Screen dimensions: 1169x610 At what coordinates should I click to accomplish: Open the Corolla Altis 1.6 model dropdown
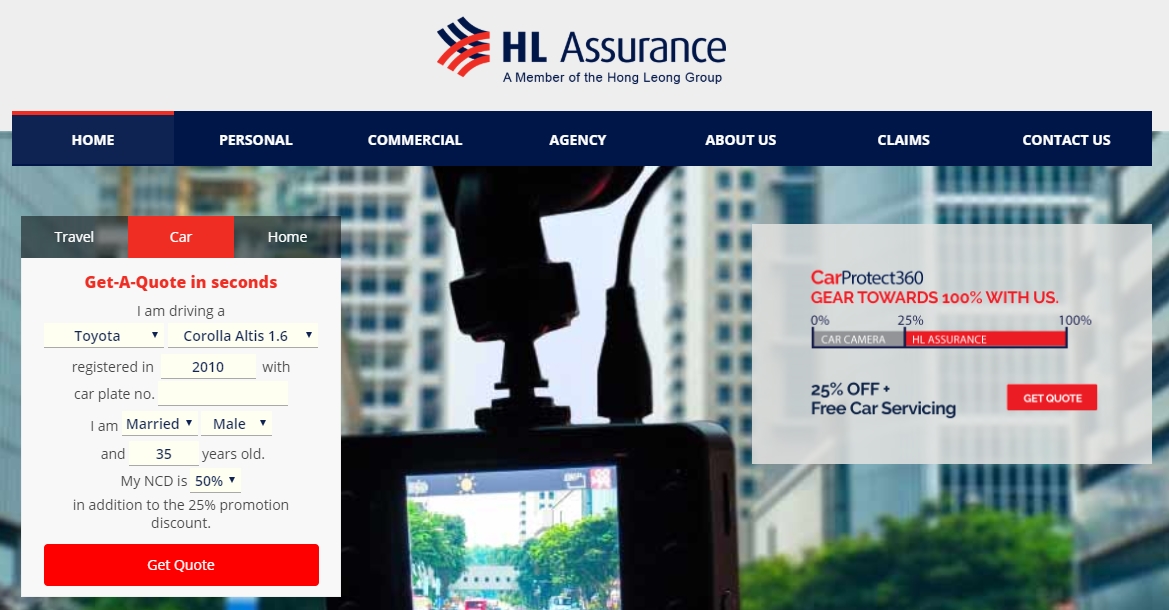click(243, 336)
